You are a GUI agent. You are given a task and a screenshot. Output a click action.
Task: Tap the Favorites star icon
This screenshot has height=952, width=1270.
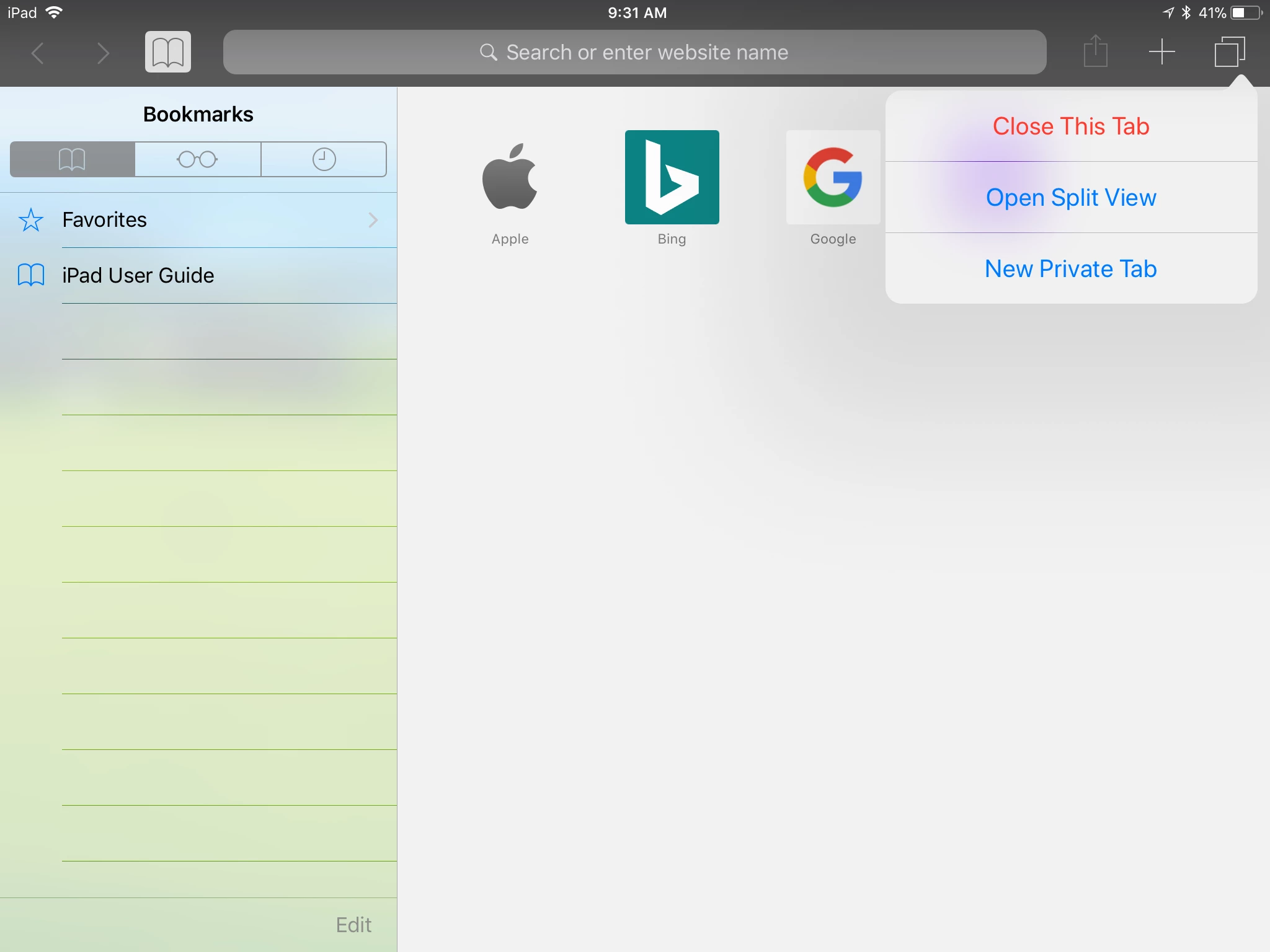tap(31, 220)
